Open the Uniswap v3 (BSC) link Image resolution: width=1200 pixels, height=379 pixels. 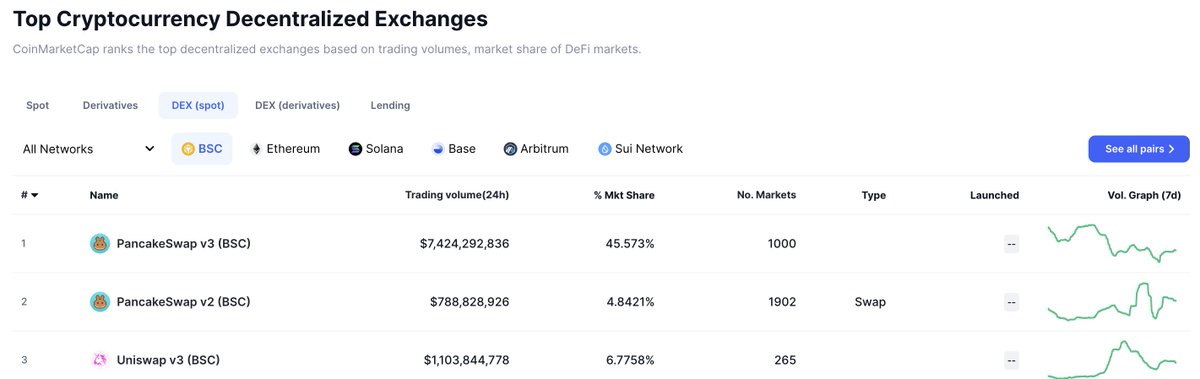click(168, 360)
